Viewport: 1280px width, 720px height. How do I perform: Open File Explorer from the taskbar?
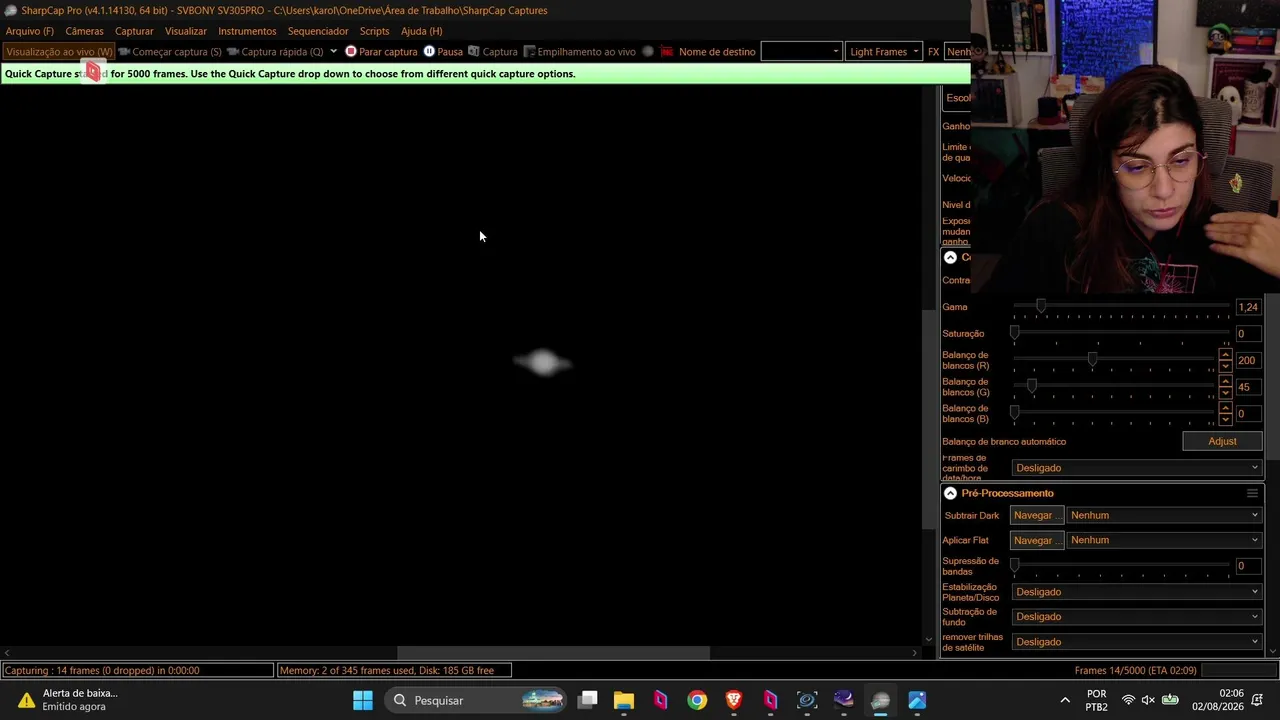tap(624, 700)
